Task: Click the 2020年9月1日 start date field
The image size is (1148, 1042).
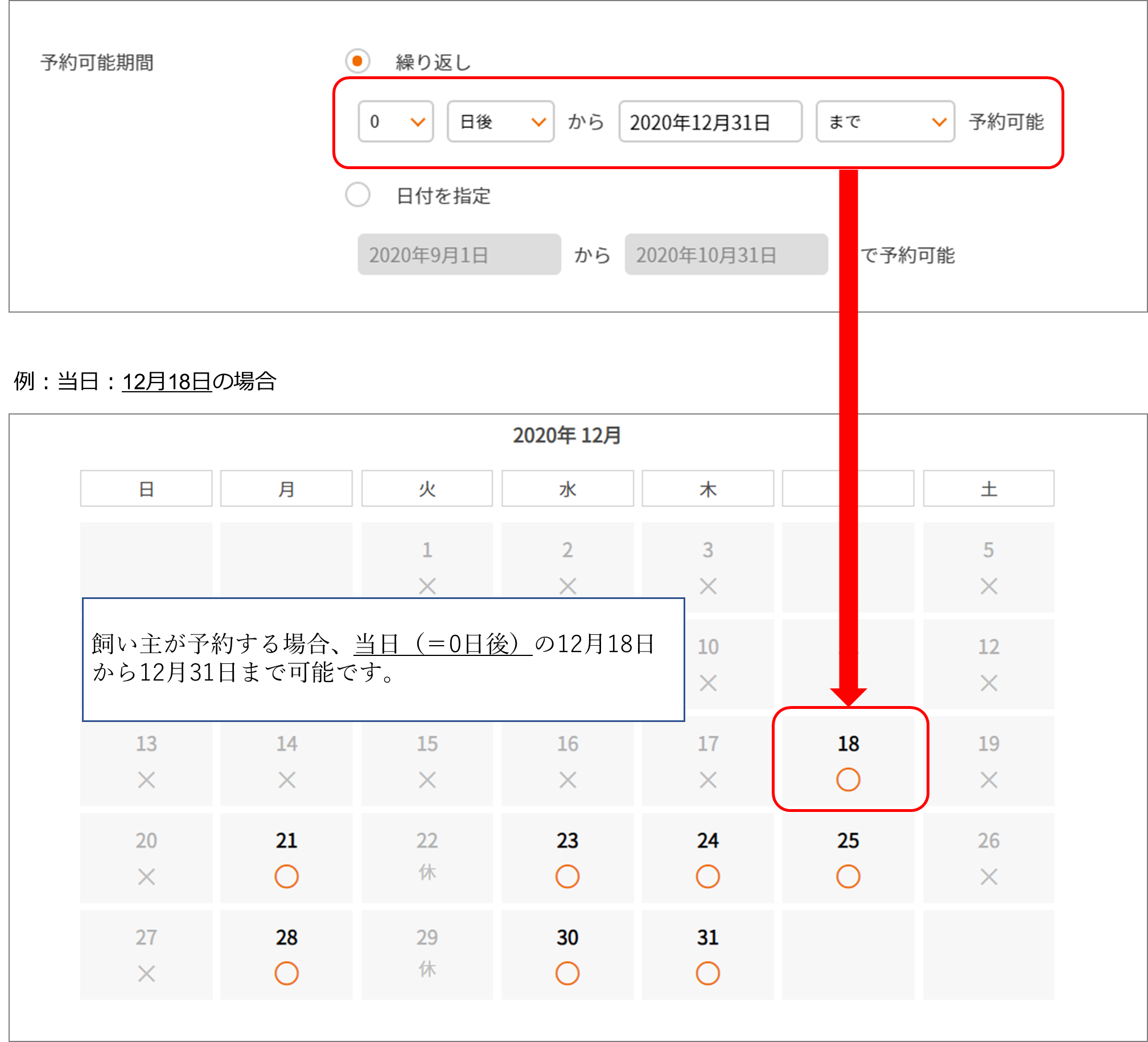Action: (459, 254)
